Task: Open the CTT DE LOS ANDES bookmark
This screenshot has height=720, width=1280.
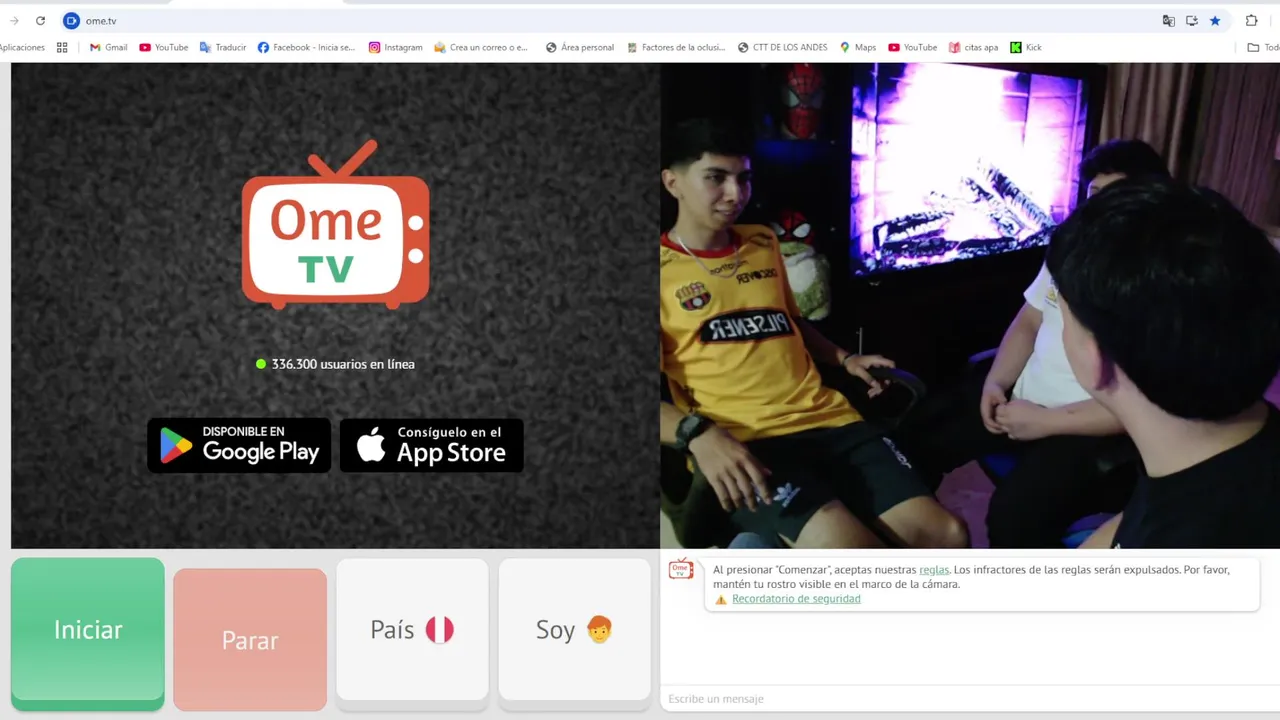Action: tap(782, 47)
